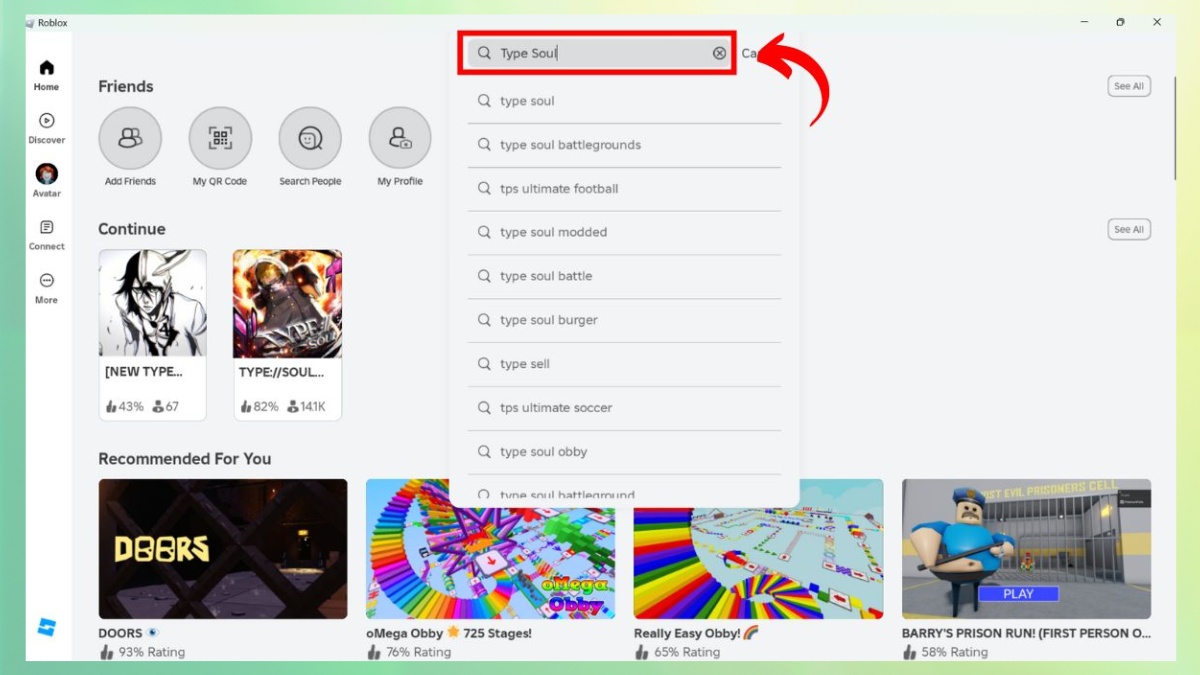Pick the 'type soul battle' suggestion

pyautogui.click(x=624, y=276)
